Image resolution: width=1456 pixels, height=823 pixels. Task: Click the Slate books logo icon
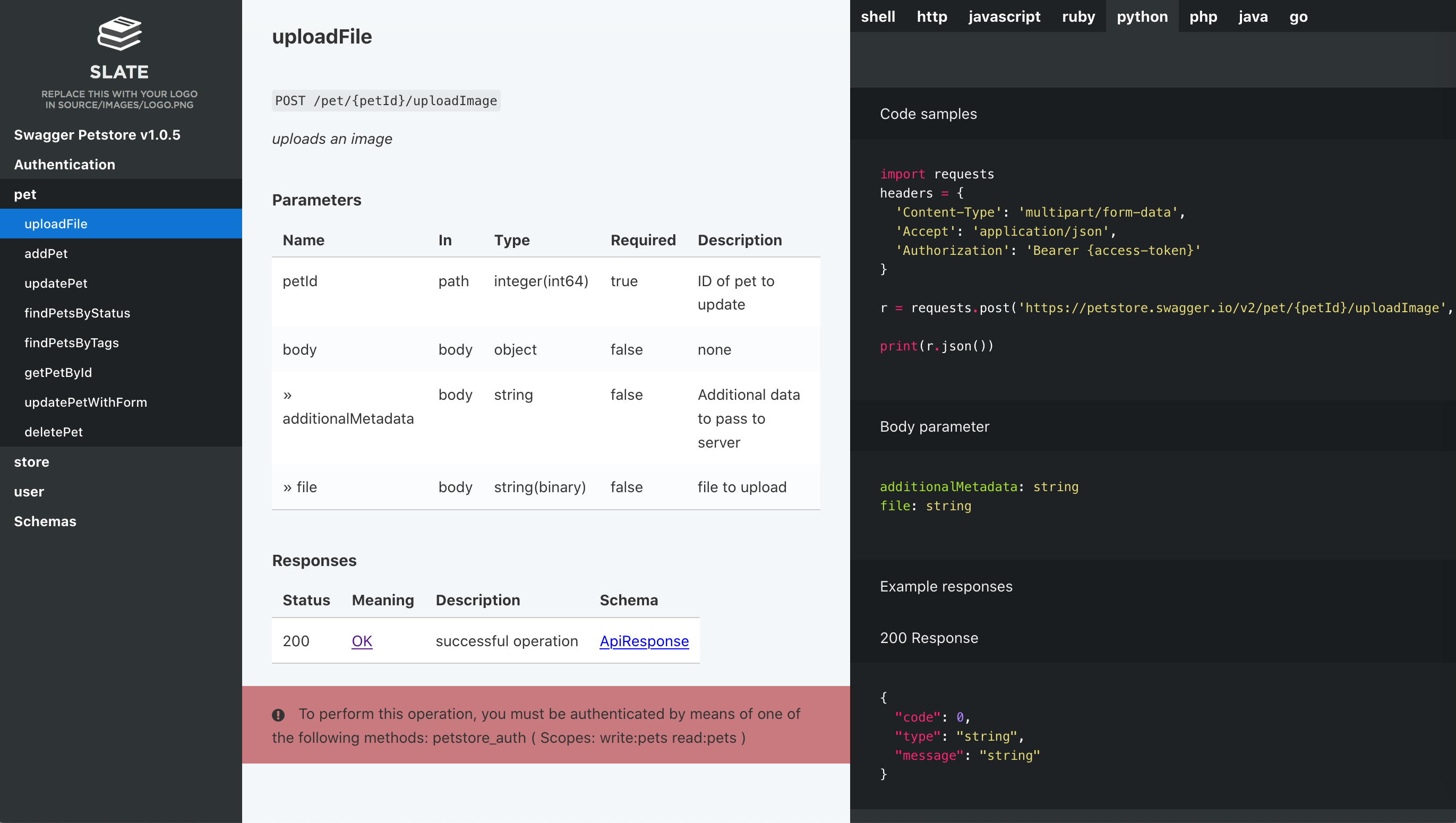[x=119, y=34]
